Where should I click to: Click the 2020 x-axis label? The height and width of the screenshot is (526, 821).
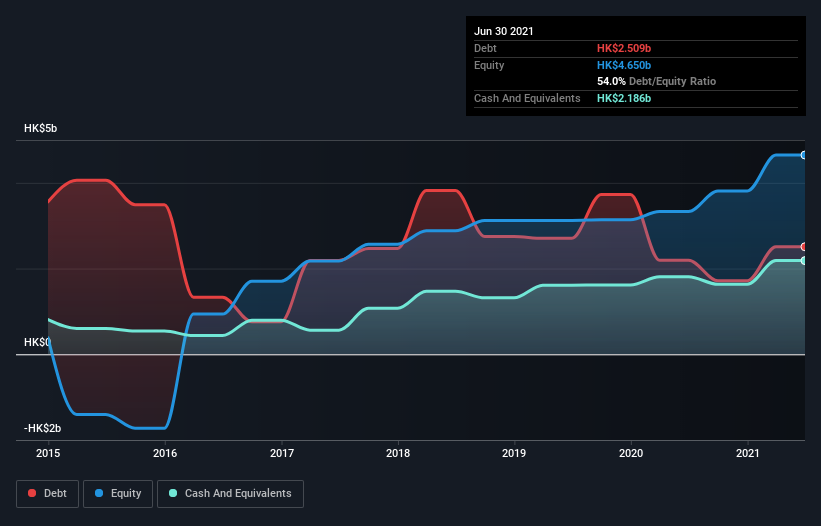coord(631,453)
